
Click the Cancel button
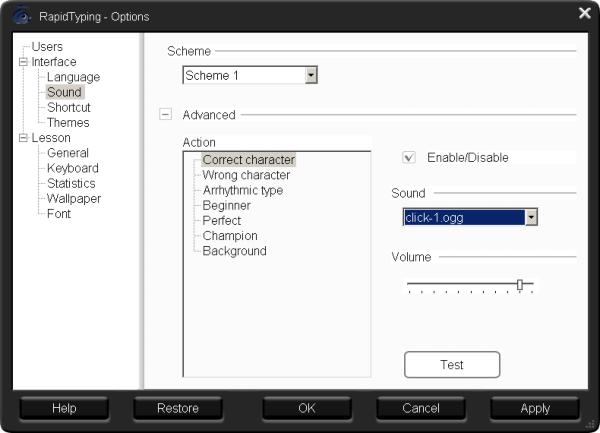pos(421,408)
